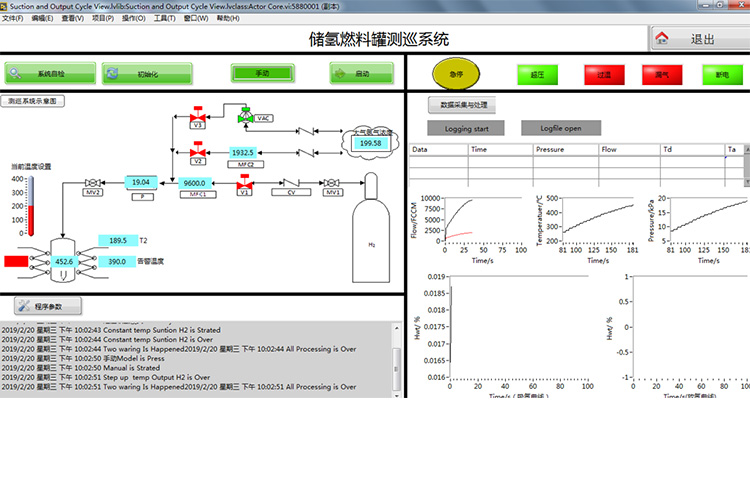Click the Logging start button
Viewport: 750px width, 480px height.
pyautogui.click(x=467, y=128)
